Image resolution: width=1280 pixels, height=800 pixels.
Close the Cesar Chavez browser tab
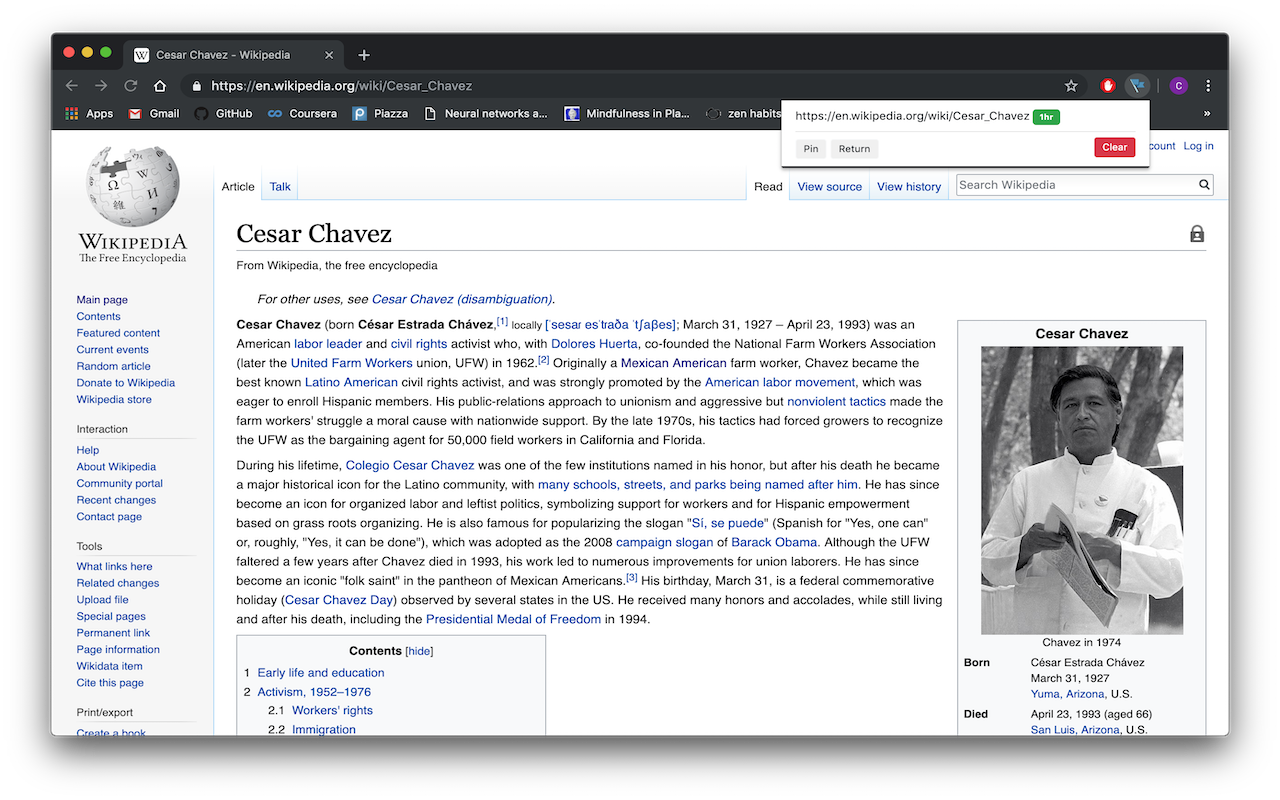point(330,55)
